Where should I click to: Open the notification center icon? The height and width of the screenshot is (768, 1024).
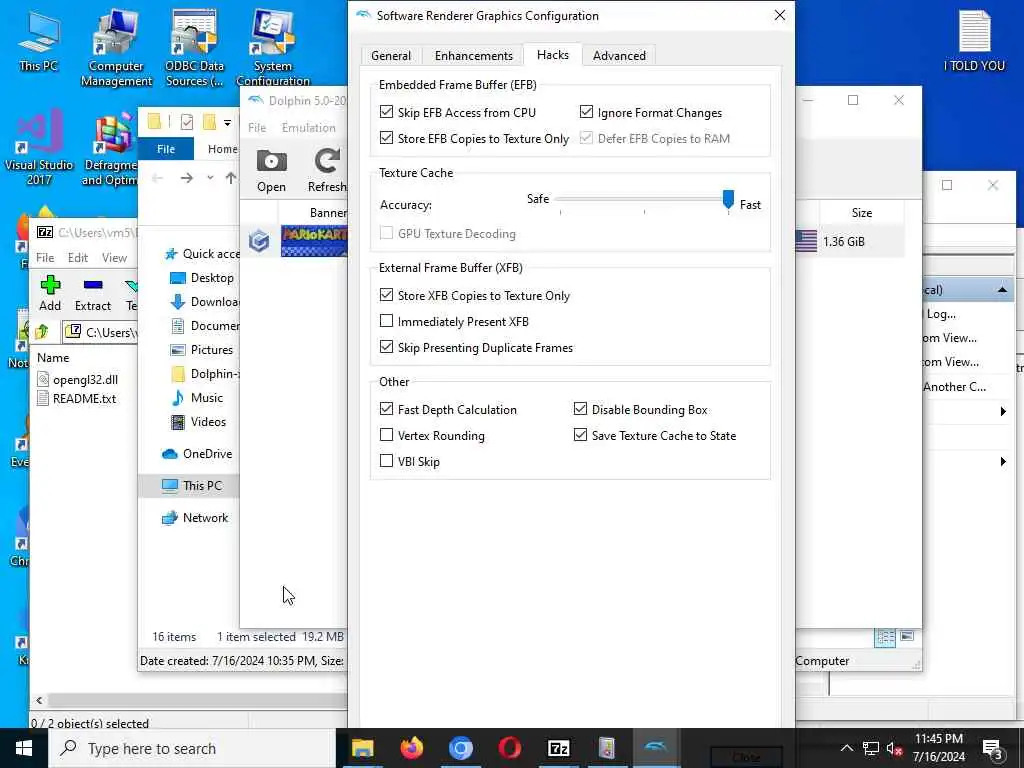(993, 748)
